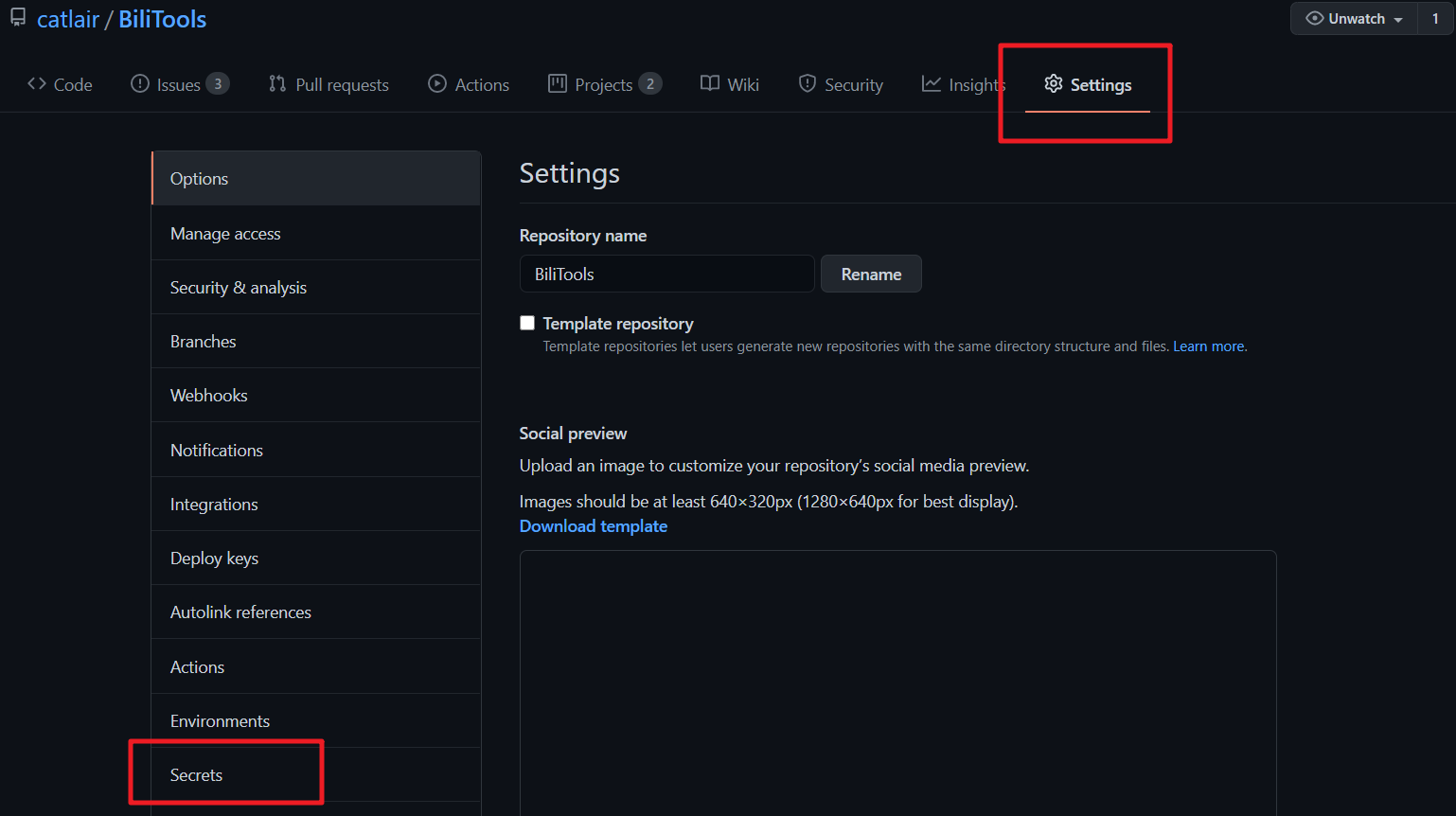Open the catlair owner link
The width and height of the screenshot is (1456, 816).
(x=68, y=19)
